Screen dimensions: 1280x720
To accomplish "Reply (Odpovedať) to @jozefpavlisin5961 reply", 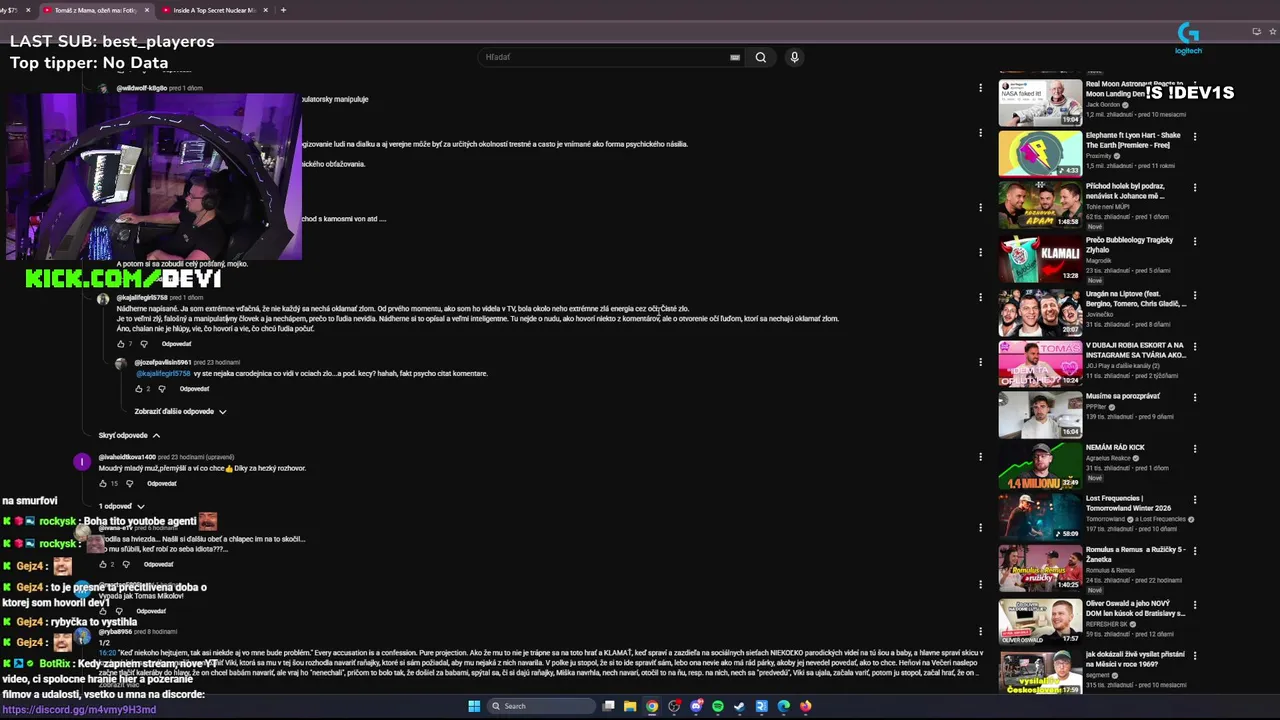I will pos(194,389).
